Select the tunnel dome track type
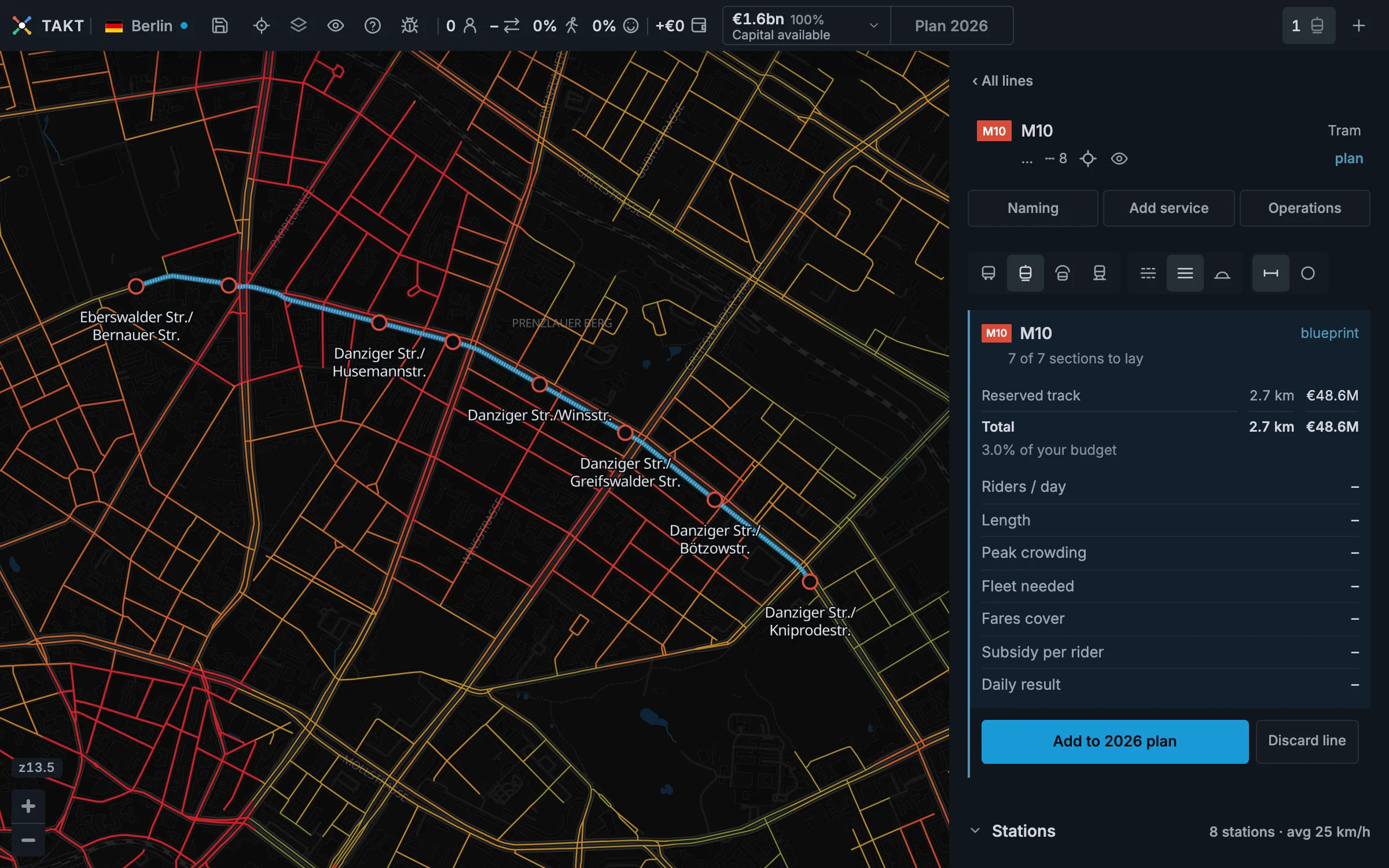 click(1222, 273)
